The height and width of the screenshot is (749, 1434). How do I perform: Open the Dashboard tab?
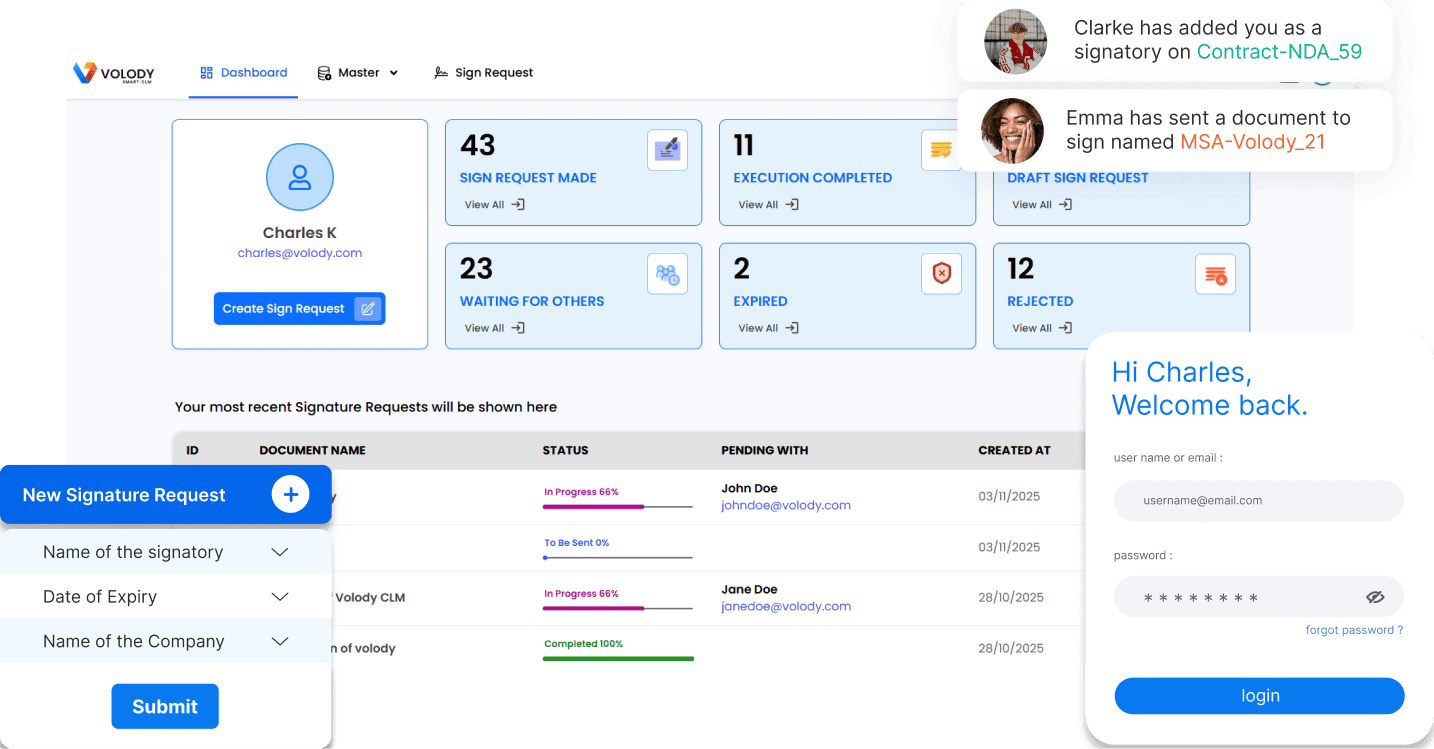243,73
